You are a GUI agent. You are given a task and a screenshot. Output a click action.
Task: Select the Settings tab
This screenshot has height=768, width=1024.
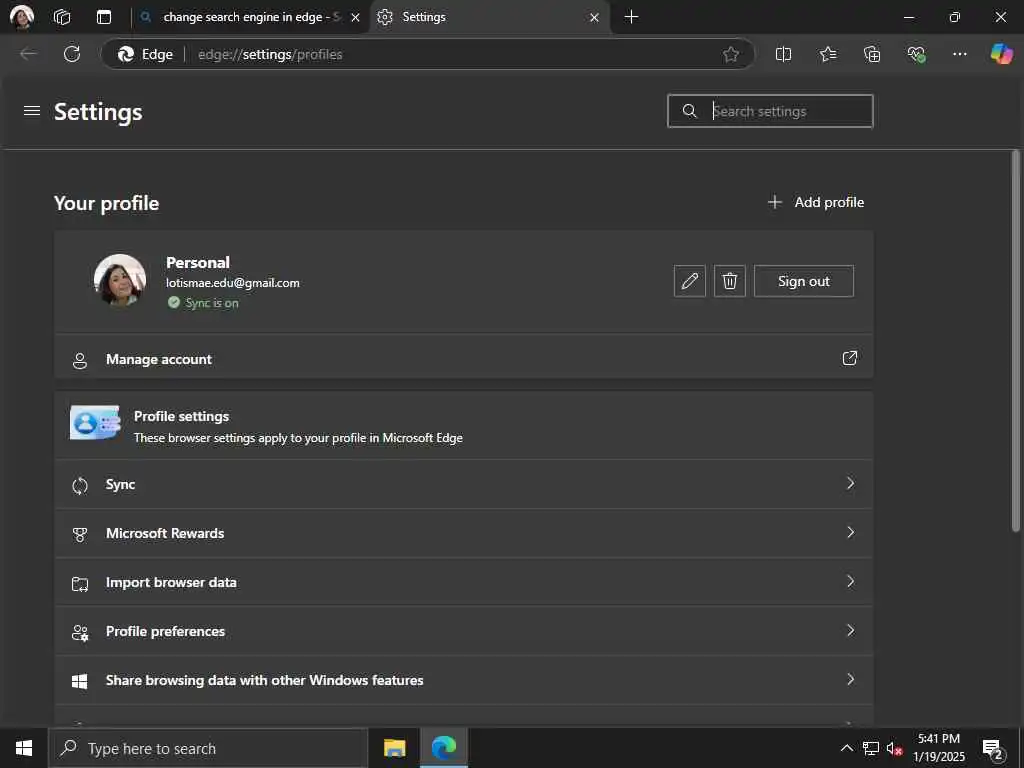pos(490,17)
